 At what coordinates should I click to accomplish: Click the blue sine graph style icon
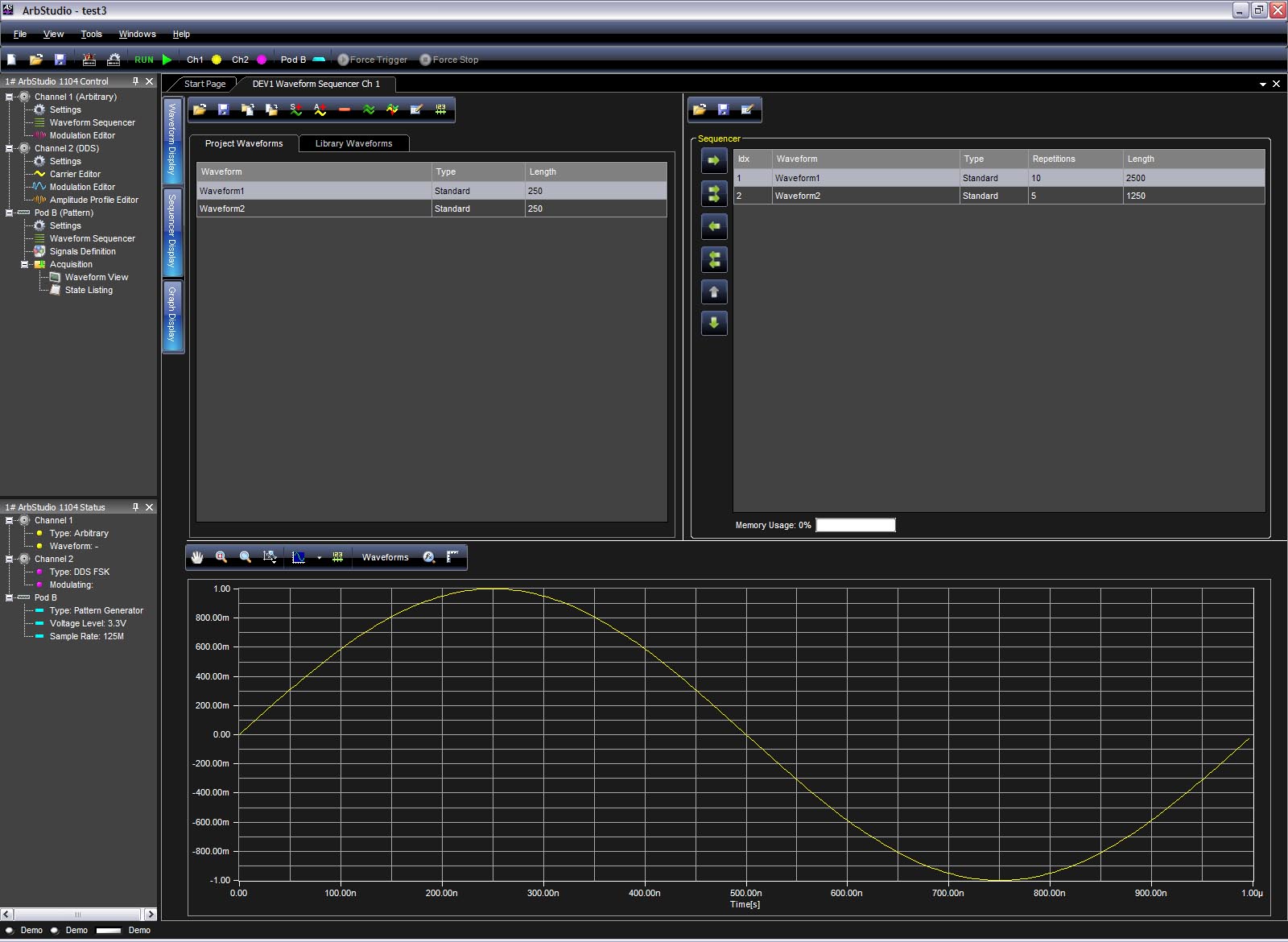(299, 557)
